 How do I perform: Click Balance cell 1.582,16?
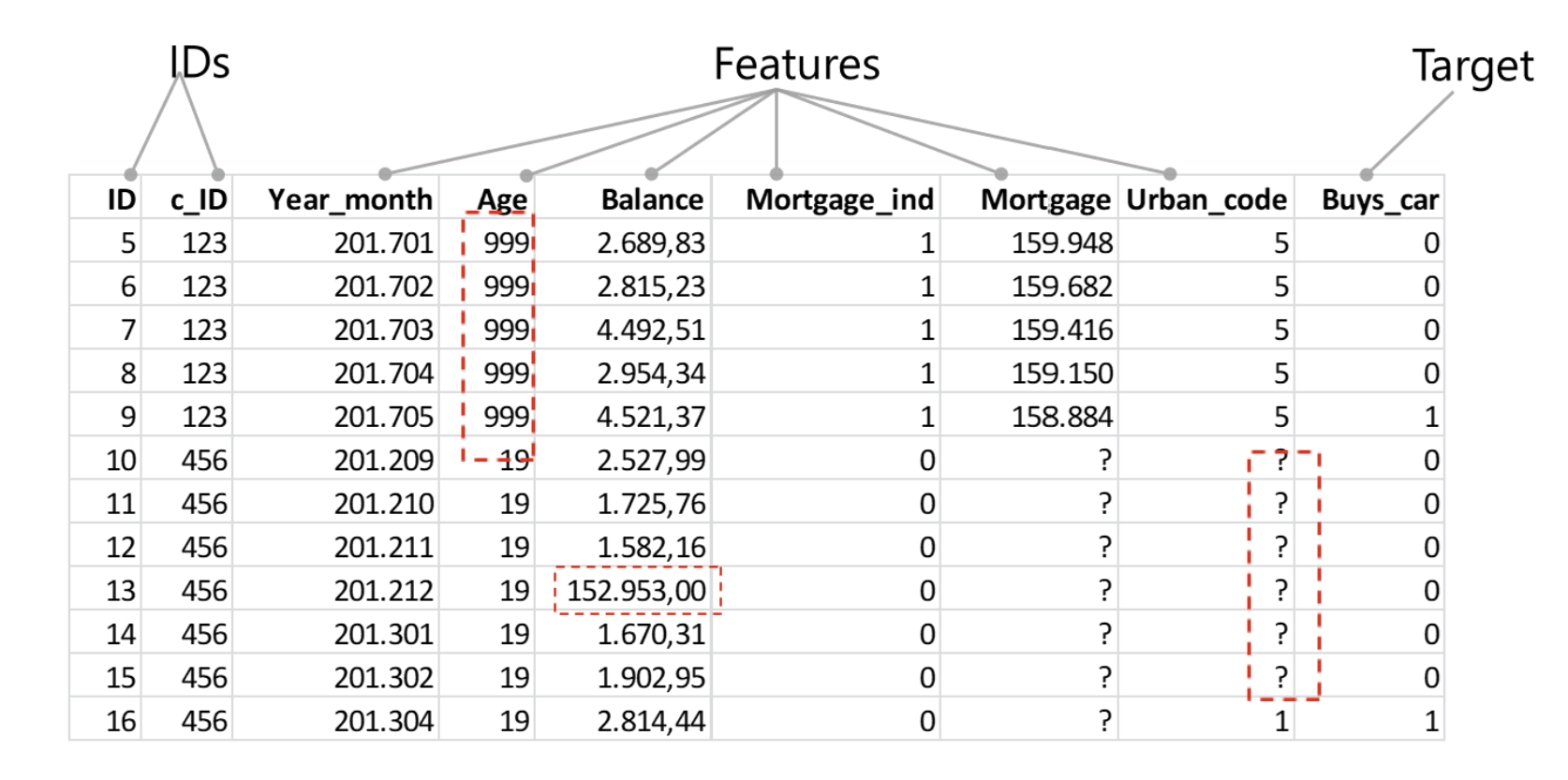tap(651, 548)
